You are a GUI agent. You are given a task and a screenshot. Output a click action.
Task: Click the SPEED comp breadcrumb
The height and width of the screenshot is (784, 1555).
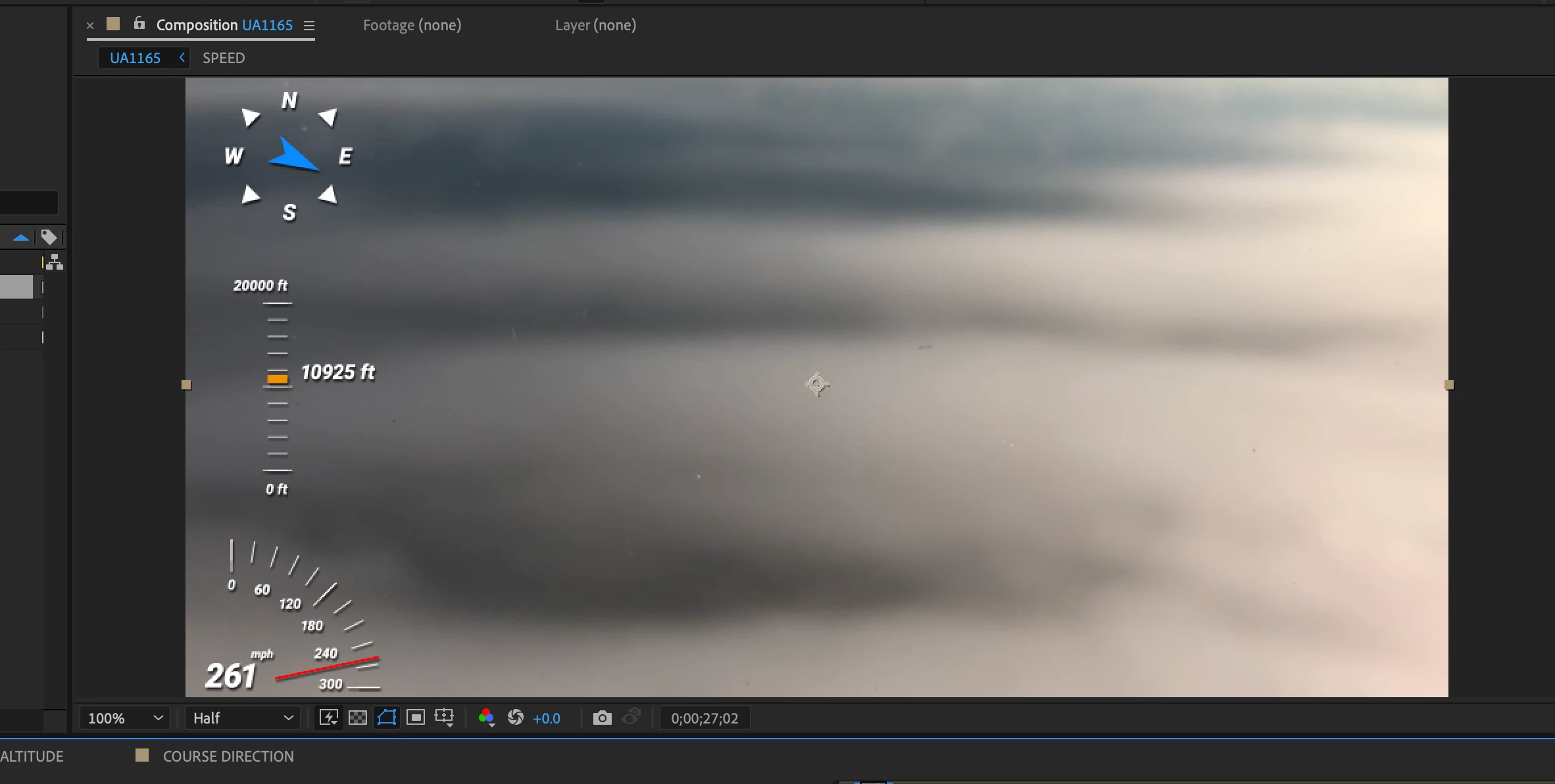tap(224, 58)
